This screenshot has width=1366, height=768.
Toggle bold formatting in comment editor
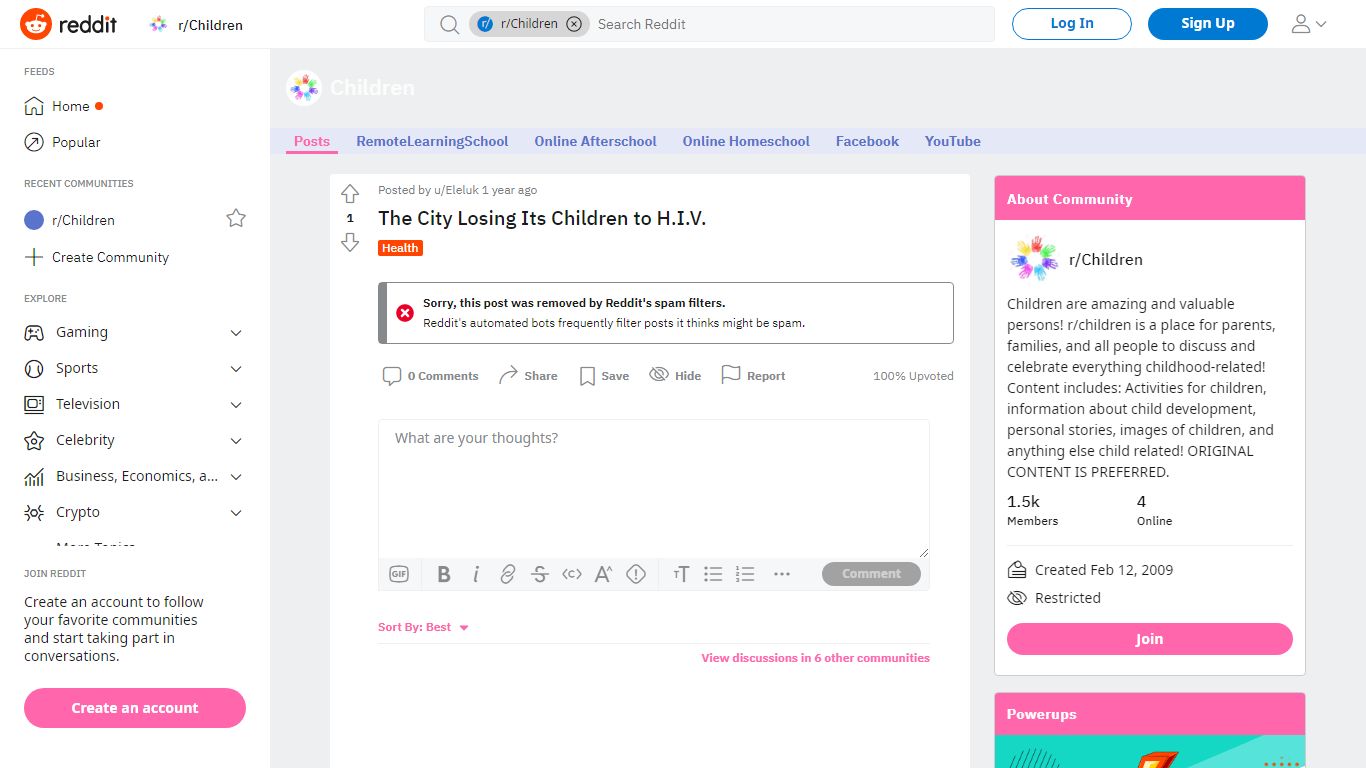point(444,574)
